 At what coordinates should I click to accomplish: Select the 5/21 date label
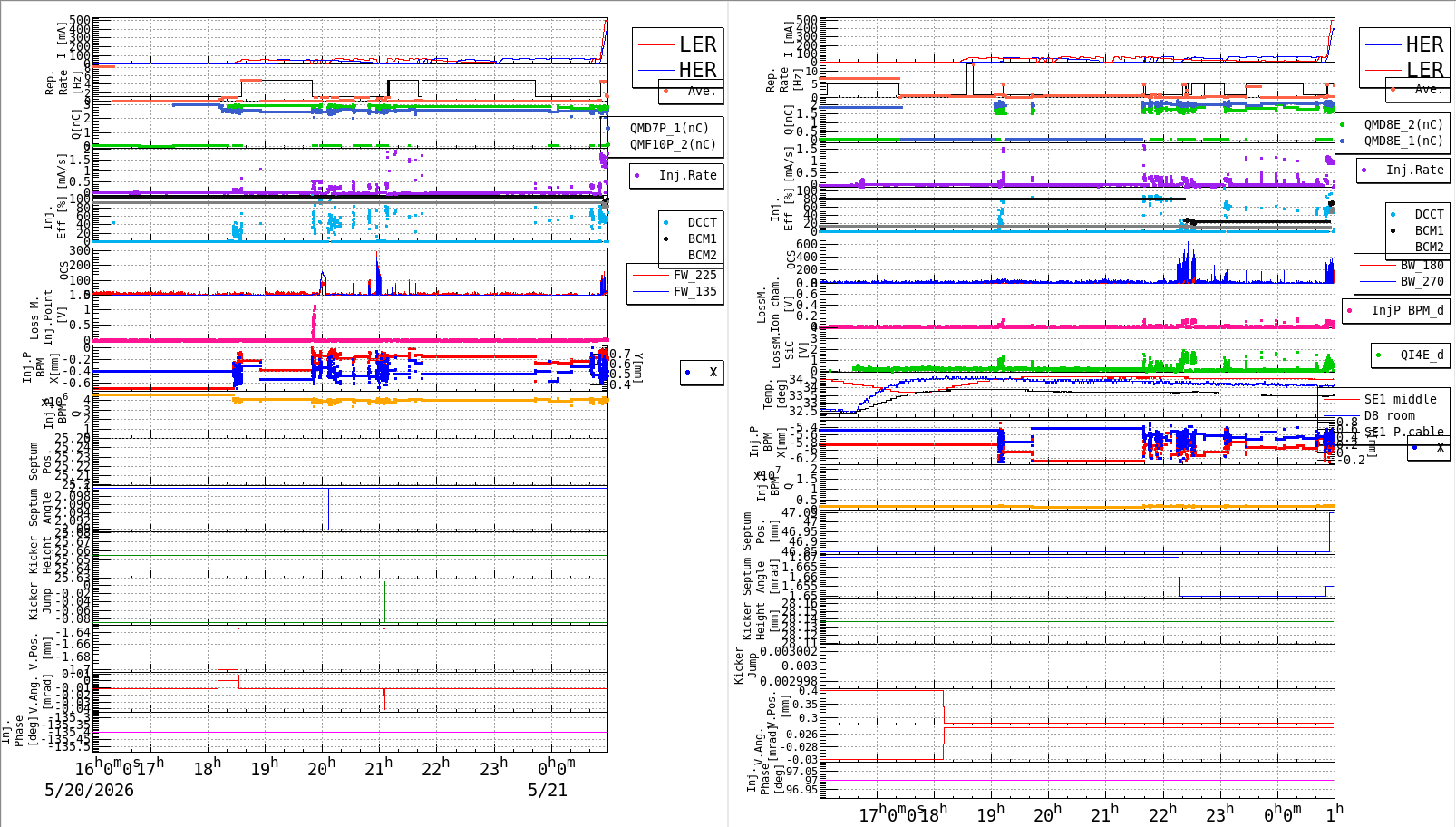548,790
